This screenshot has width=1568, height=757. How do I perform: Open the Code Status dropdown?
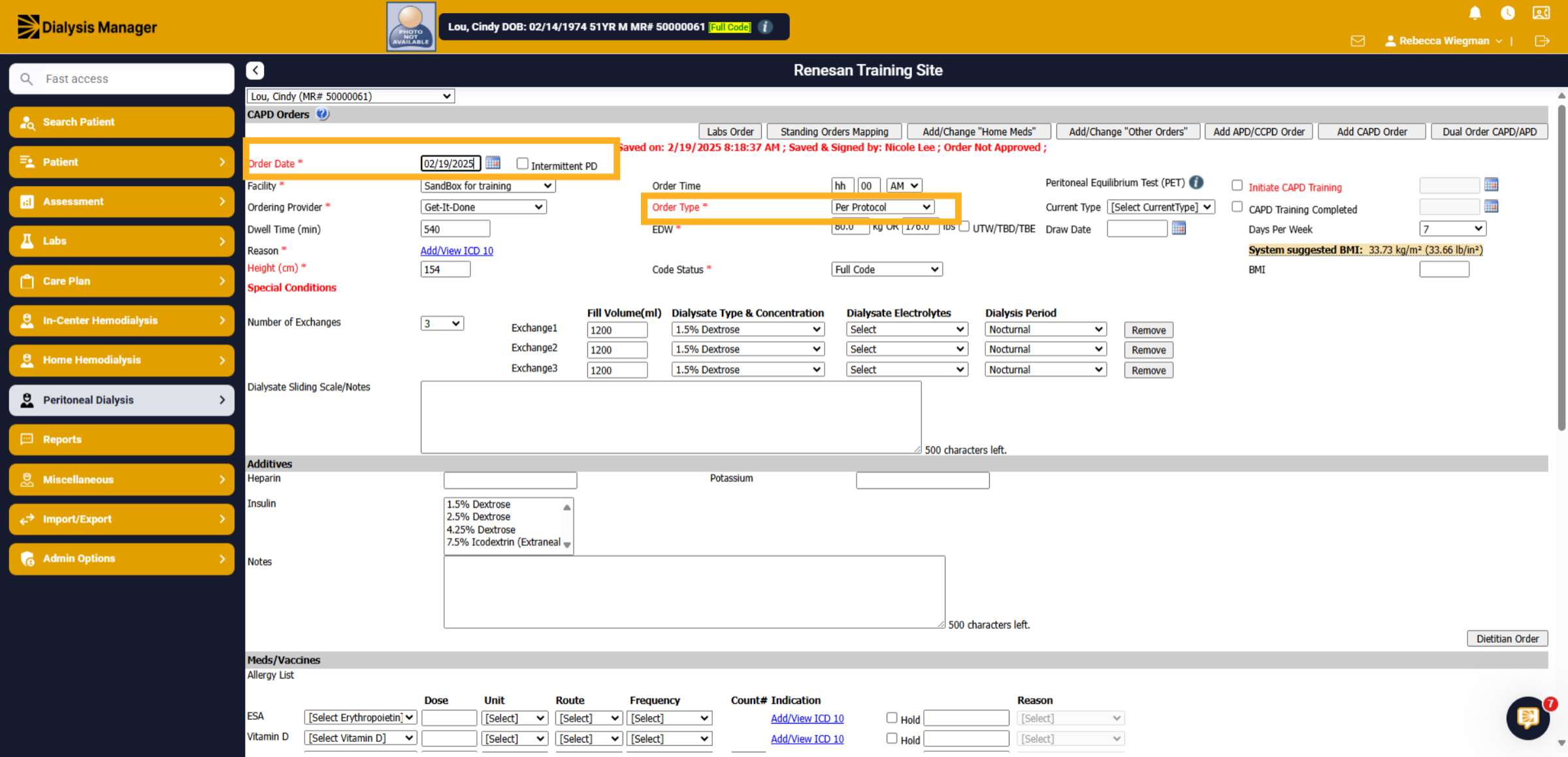tap(887, 269)
